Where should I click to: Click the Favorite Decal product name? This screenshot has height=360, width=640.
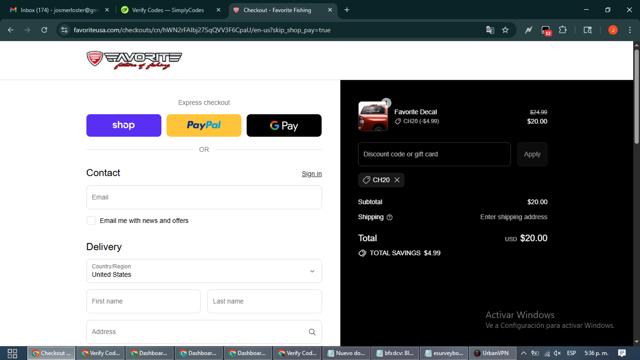pos(416,112)
